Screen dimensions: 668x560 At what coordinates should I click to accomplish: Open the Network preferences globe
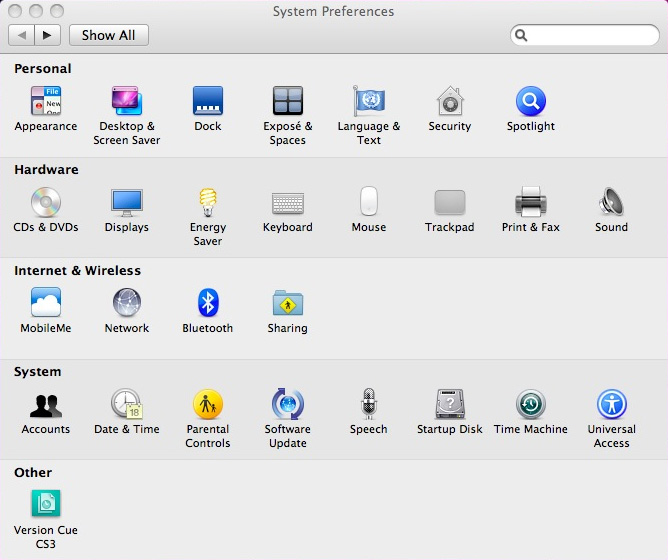[x=127, y=304]
